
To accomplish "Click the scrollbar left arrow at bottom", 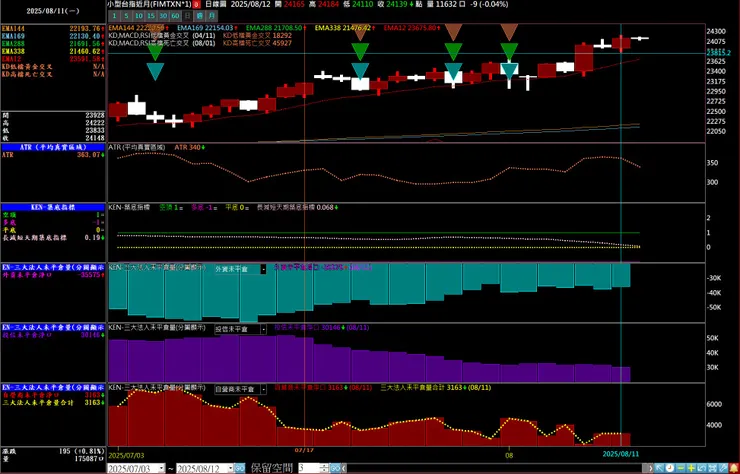I will pyautogui.click(x=344, y=468).
